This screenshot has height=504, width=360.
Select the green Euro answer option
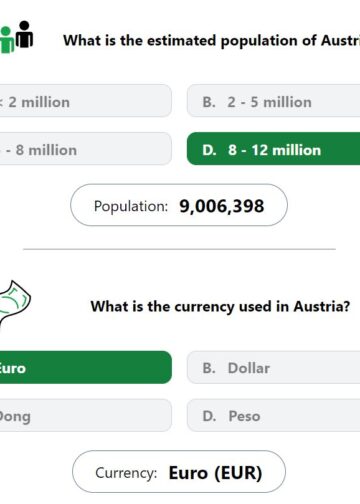(85, 367)
